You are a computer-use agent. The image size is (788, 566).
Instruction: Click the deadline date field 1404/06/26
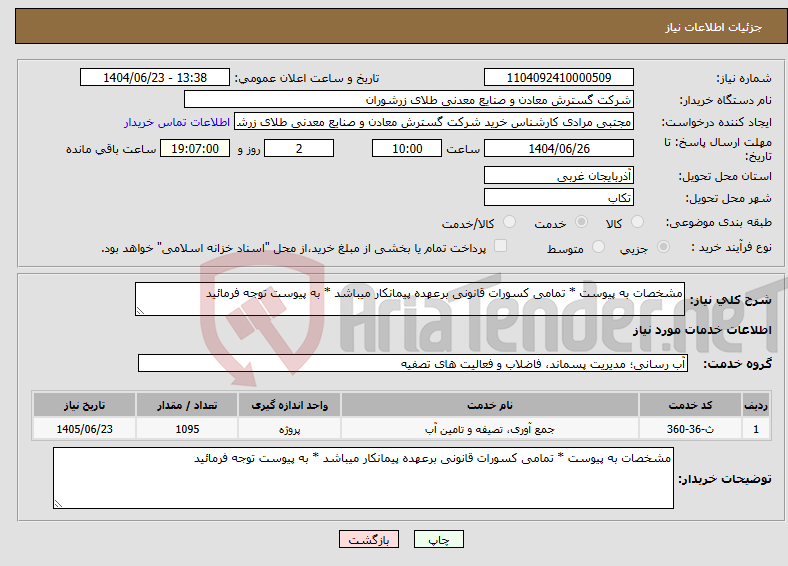[x=558, y=148]
